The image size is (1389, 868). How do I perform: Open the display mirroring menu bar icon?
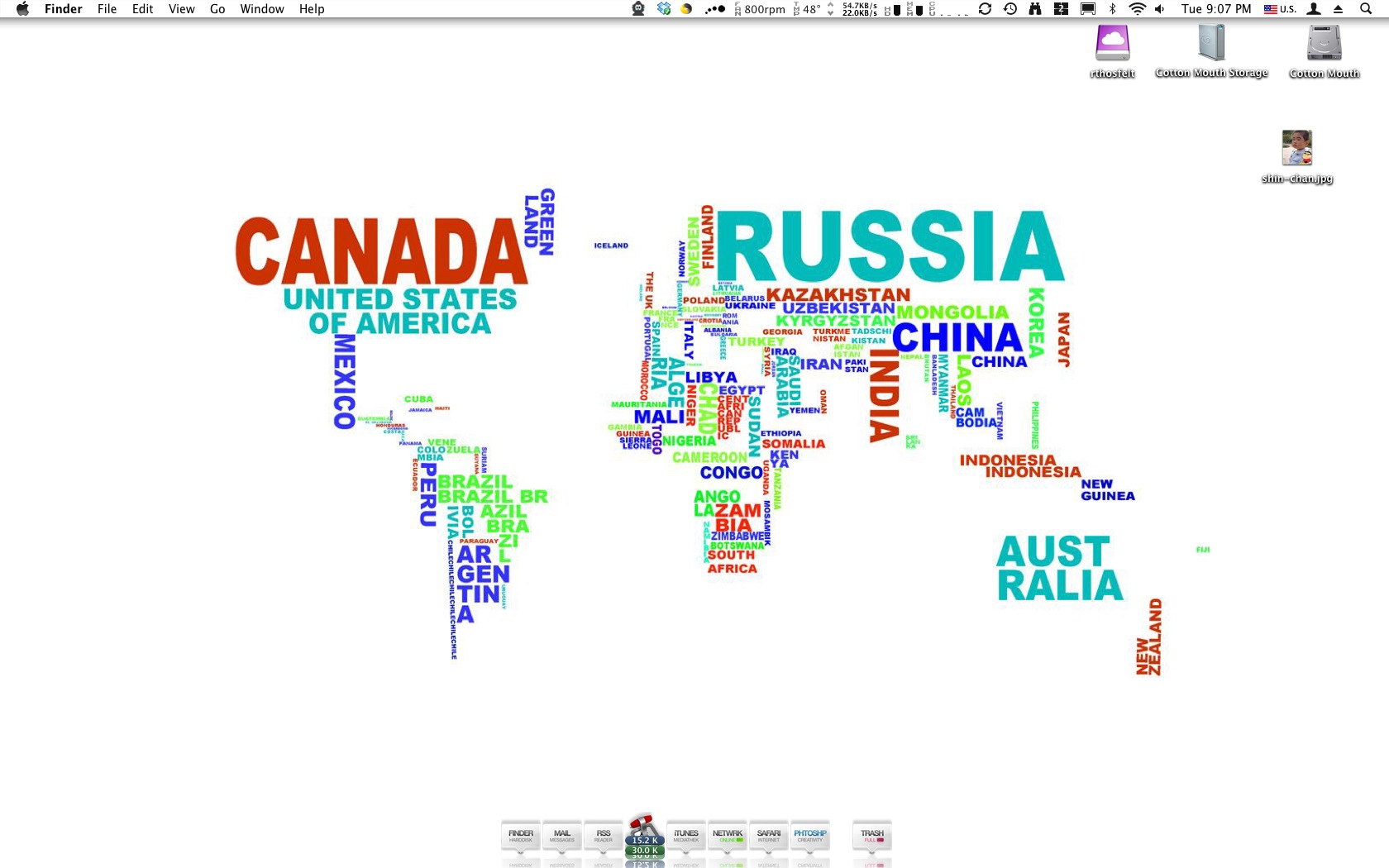click(1088, 9)
